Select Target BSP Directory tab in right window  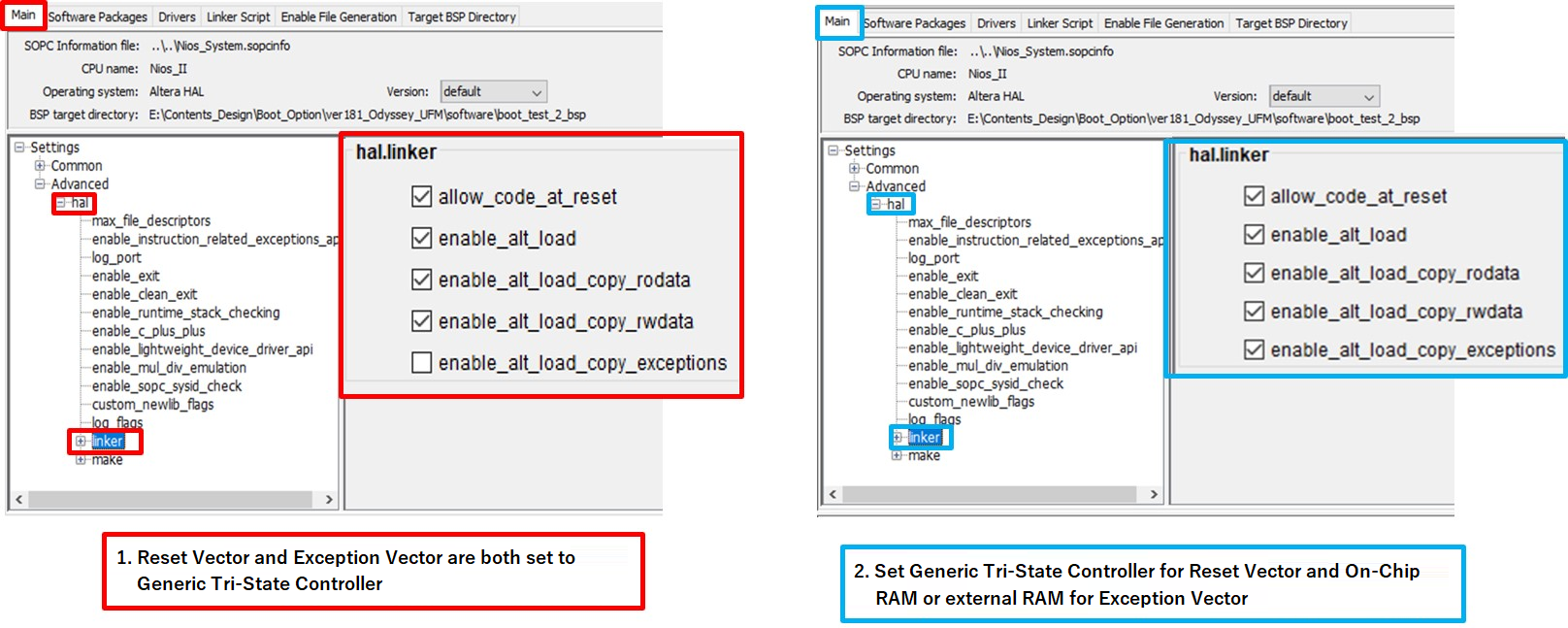click(1290, 23)
